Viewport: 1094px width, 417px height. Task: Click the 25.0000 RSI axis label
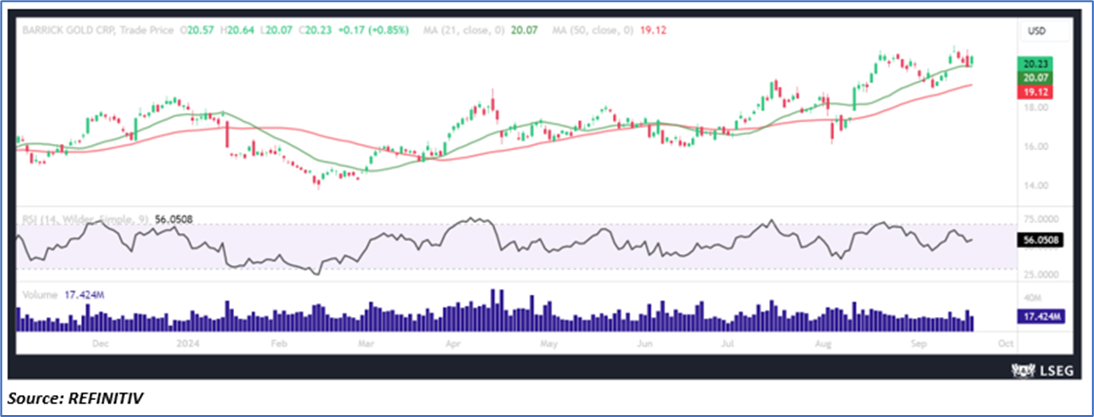tap(1041, 273)
